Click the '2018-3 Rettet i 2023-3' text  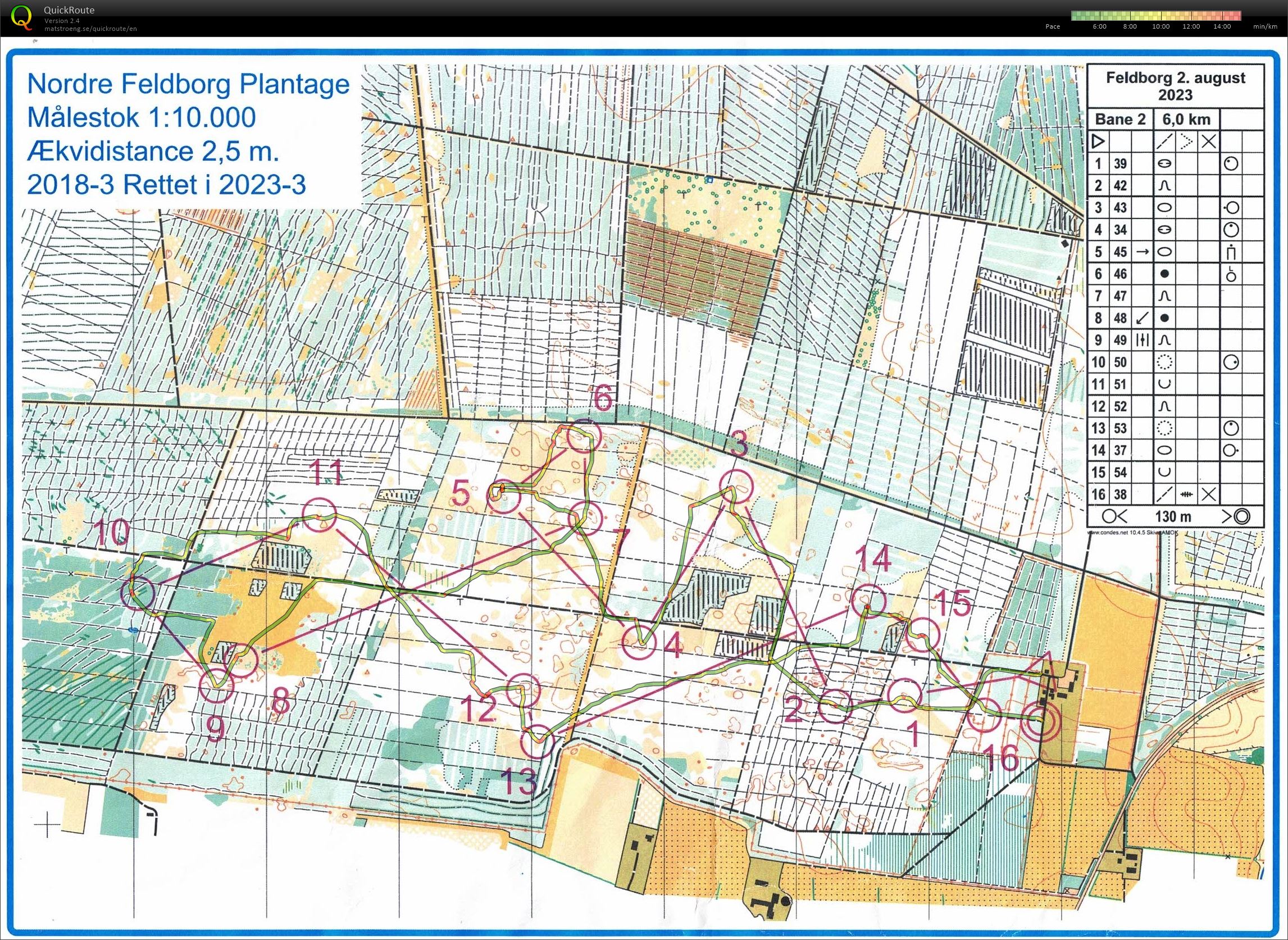[x=166, y=185]
